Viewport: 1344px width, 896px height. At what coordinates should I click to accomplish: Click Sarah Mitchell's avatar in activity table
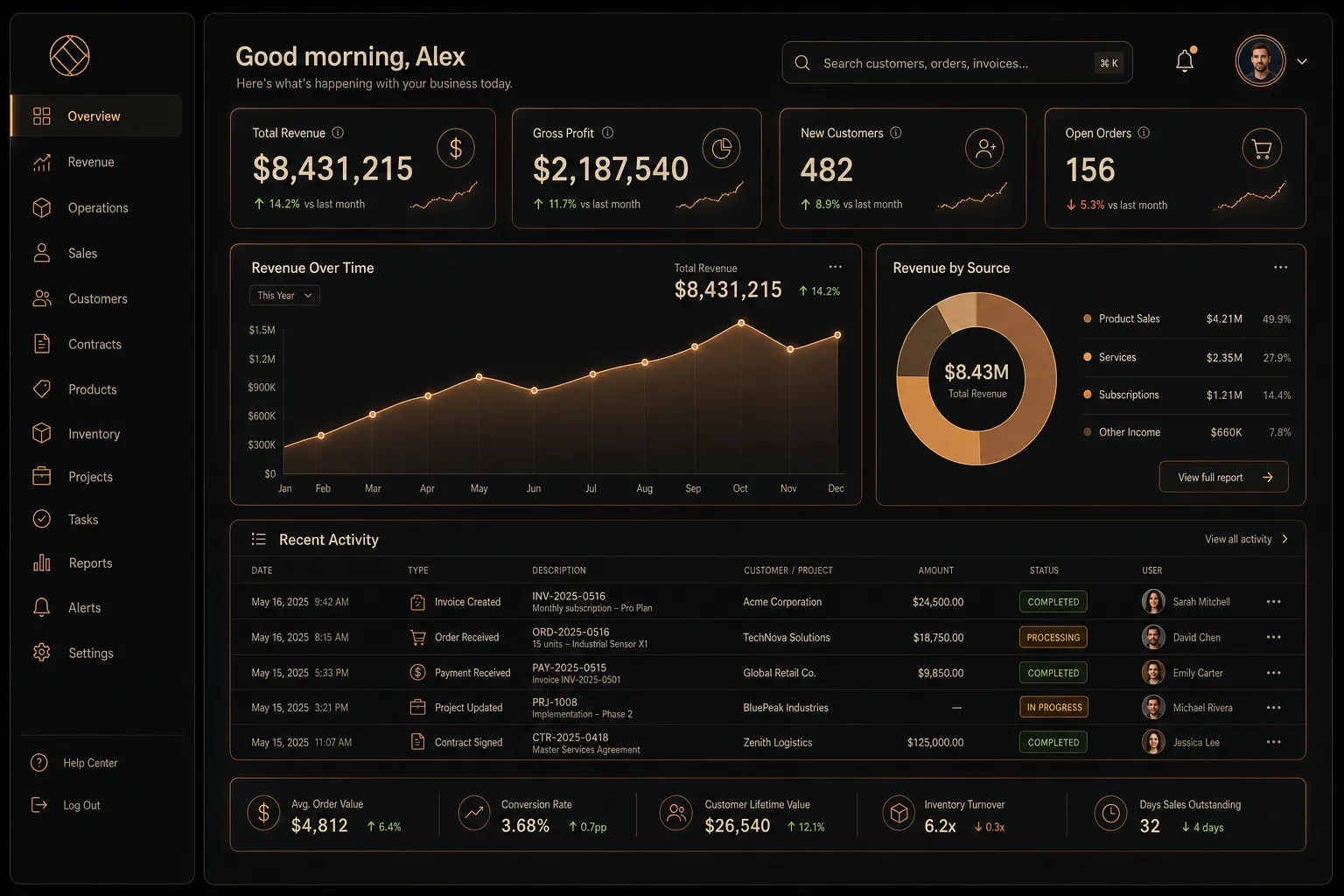[1153, 601]
